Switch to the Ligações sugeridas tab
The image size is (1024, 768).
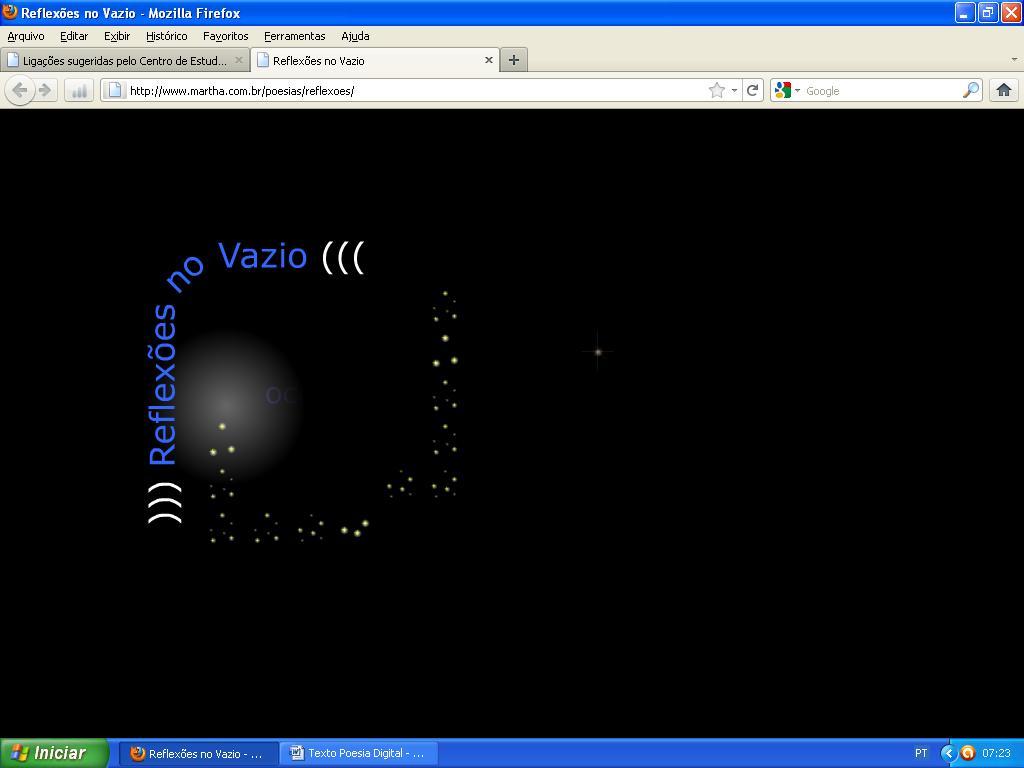(120, 60)
